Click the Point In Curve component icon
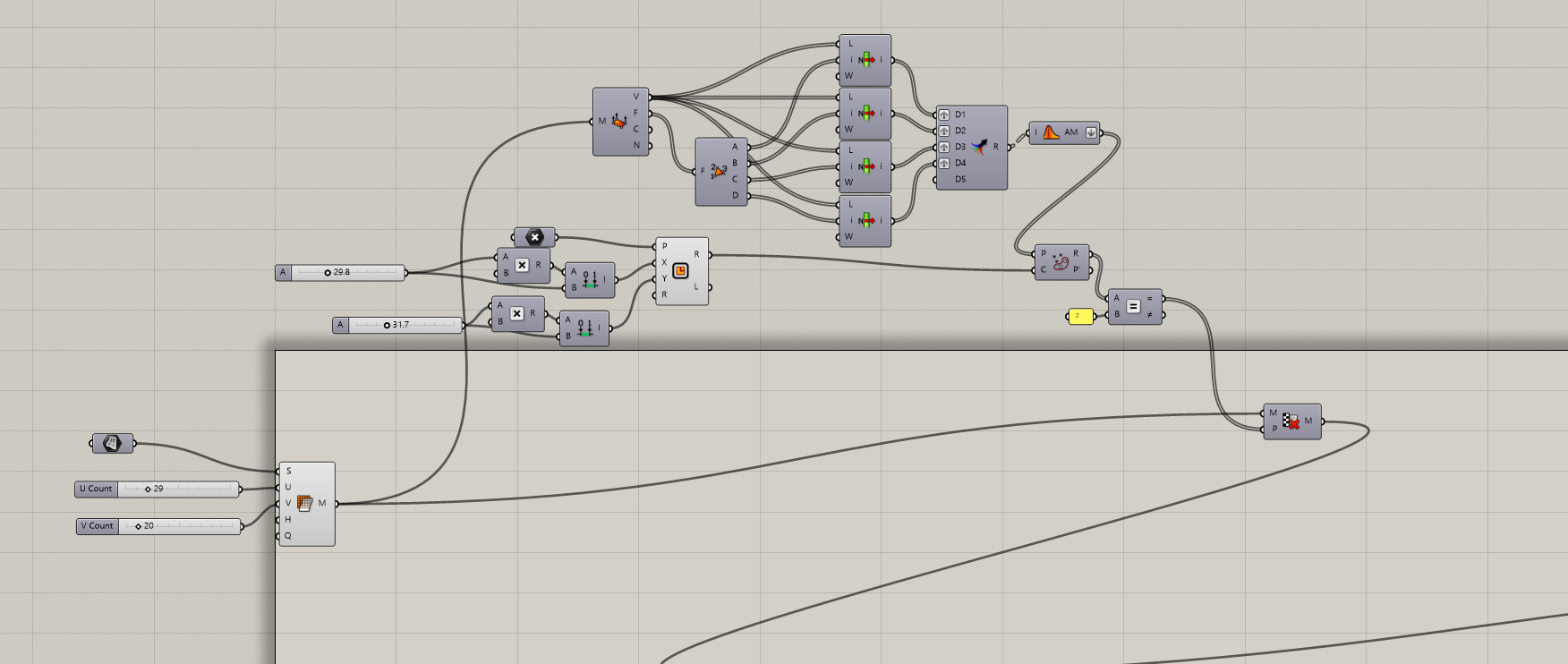 tap(1060, 262)
